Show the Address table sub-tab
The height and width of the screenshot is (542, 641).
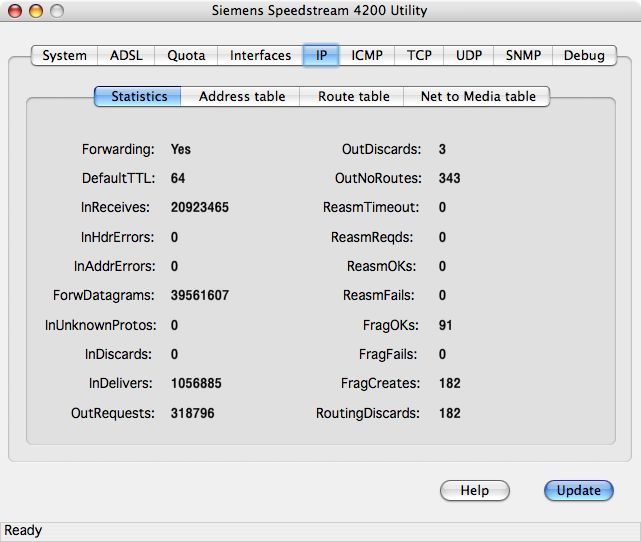(x=242, y=96)
